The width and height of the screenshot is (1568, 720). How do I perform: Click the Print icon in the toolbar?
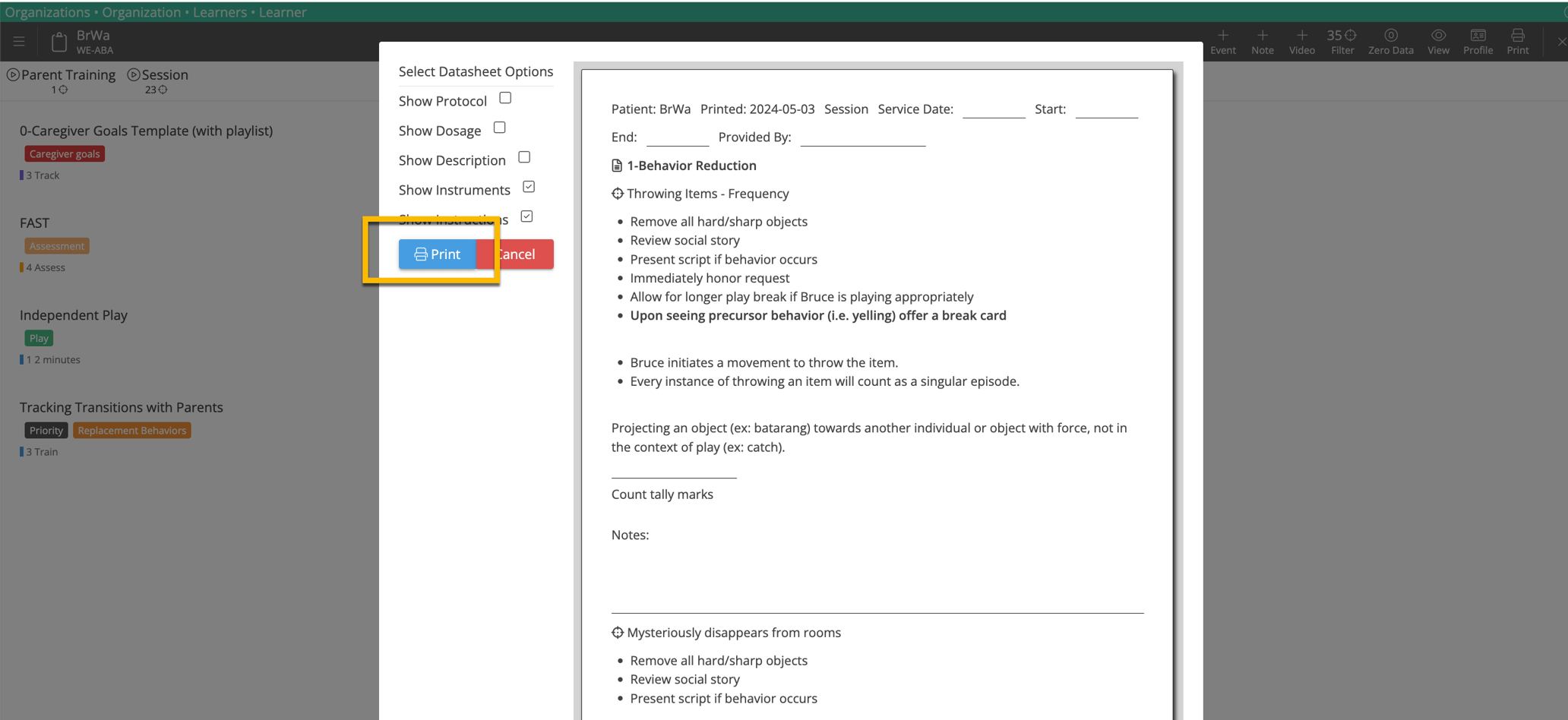[1517, 41]
